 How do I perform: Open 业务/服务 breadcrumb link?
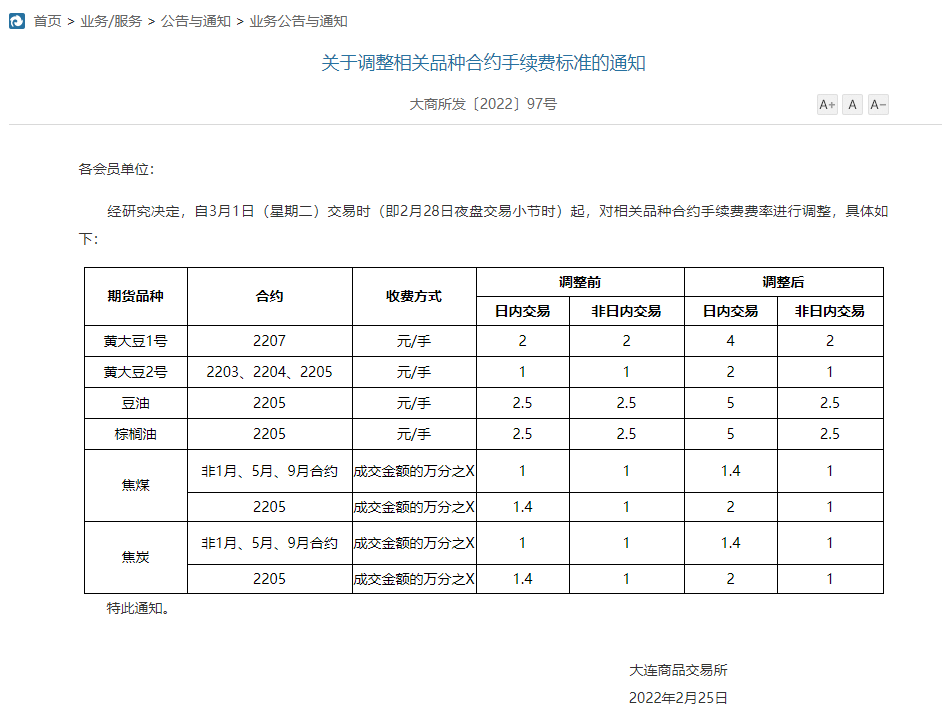(111, 21)
